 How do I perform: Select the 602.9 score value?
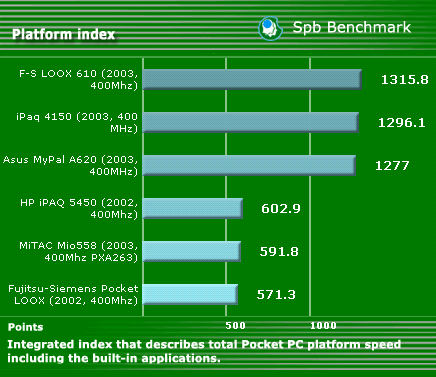click(281, 209)
